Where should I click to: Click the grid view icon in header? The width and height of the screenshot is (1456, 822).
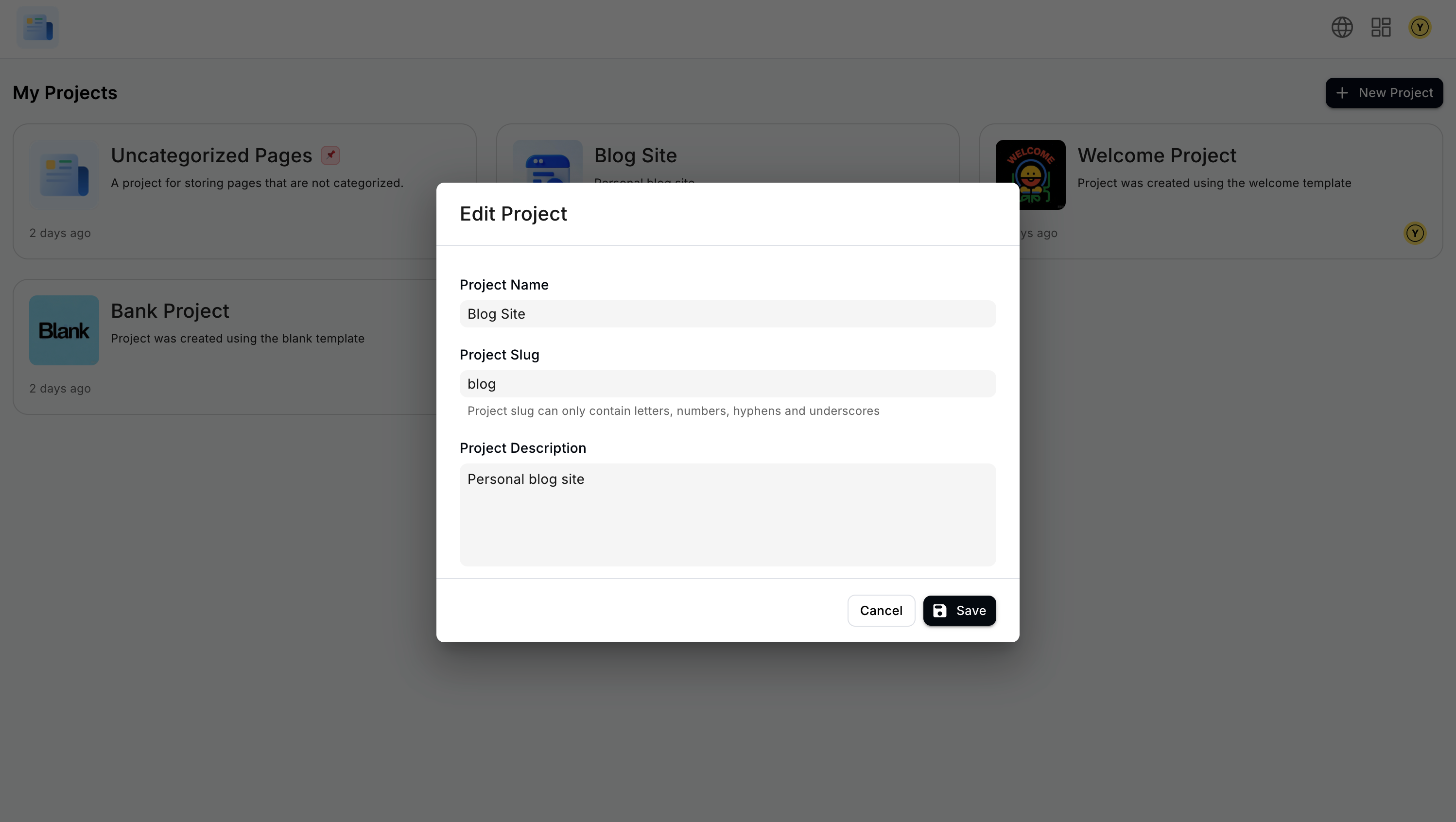click(x=1381, y=27)
